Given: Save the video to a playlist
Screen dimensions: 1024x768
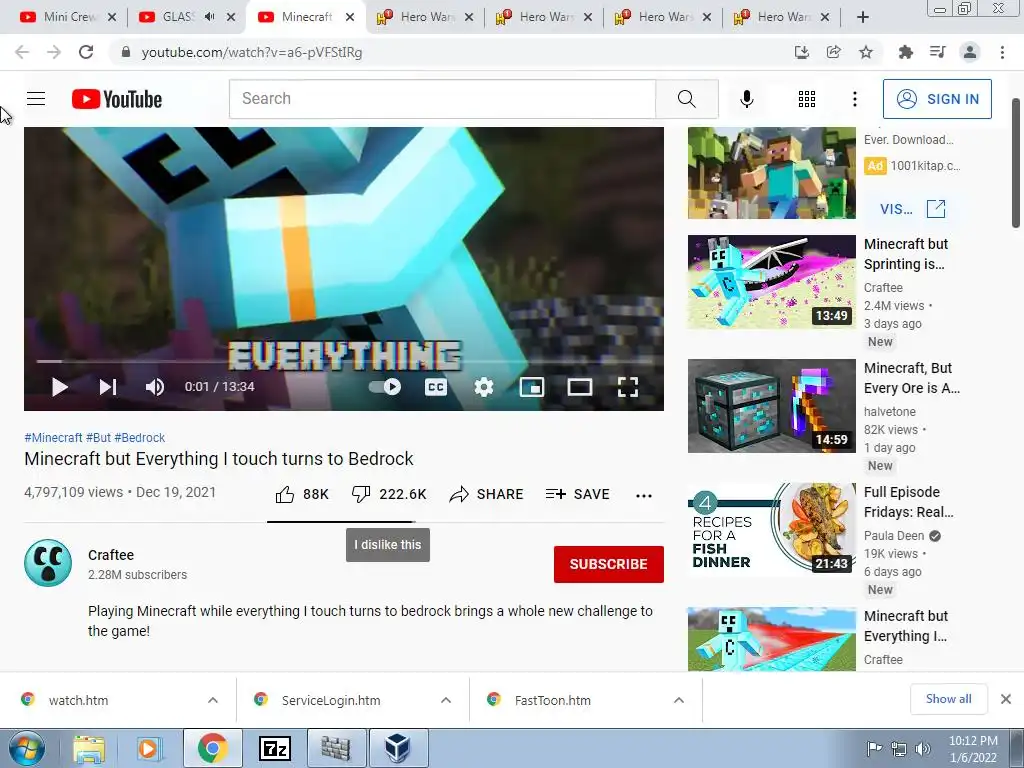Looking at the screenshot, I should [x=577, y=494].
